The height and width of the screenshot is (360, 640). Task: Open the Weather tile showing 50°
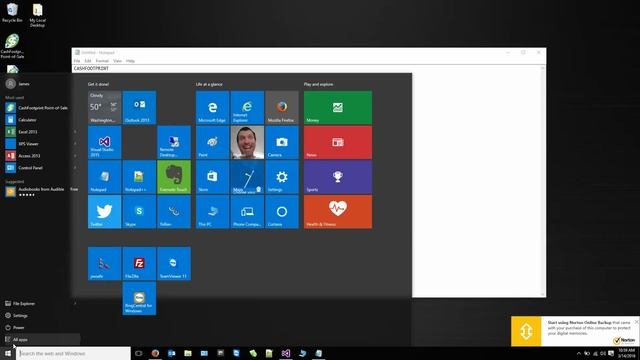coord(104,107)
